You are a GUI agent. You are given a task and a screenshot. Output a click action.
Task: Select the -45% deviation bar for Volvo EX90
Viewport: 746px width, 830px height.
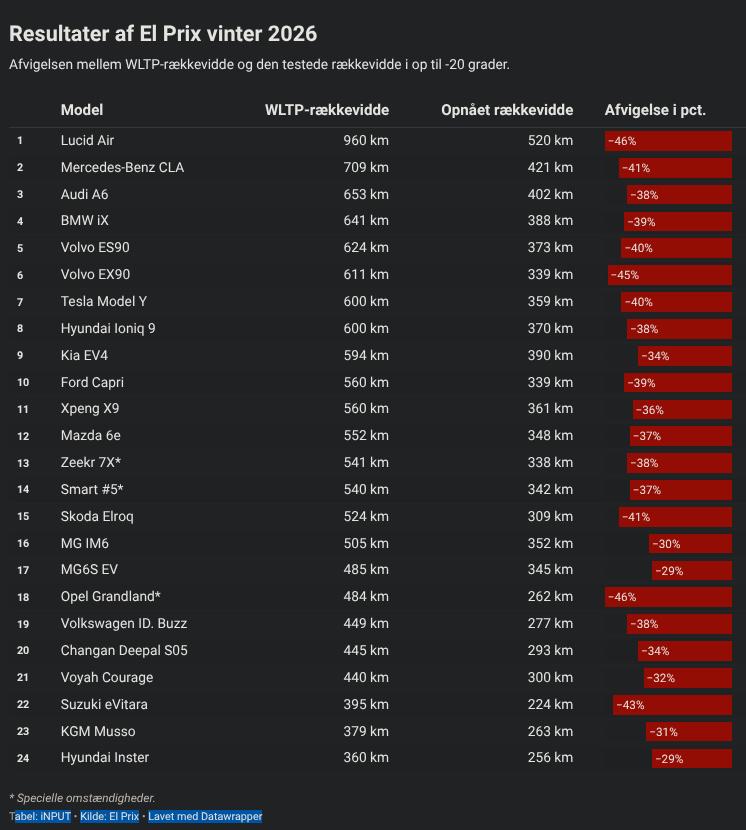(x=669, y=275)
